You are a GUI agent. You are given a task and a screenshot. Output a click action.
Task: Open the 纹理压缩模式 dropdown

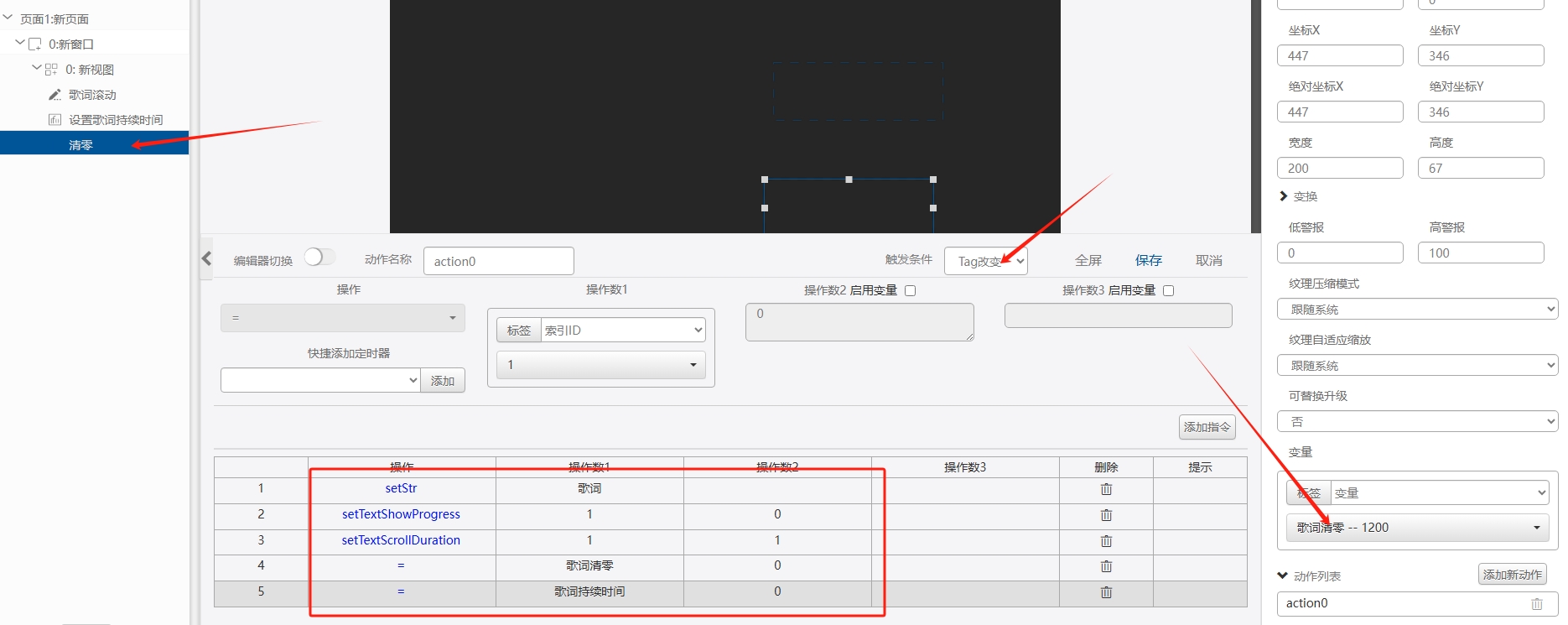coord(1417,310)
